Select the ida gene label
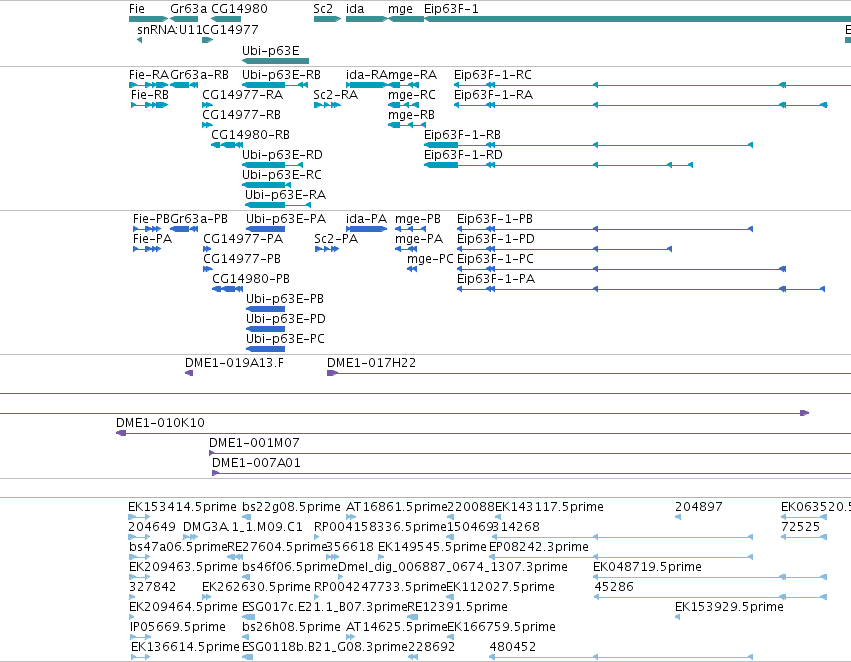 pos(355,9)
